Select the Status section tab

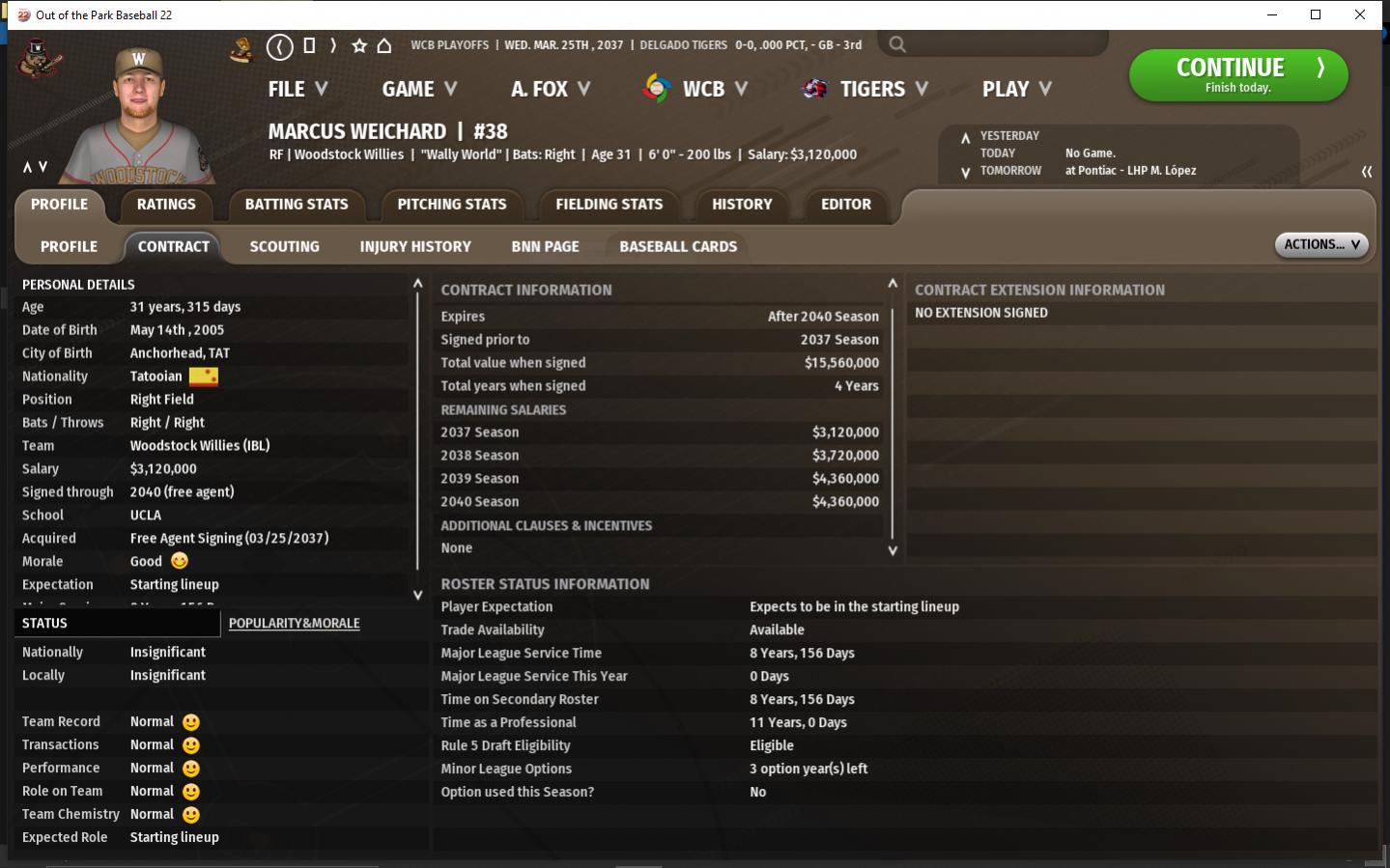pos(45,624)
